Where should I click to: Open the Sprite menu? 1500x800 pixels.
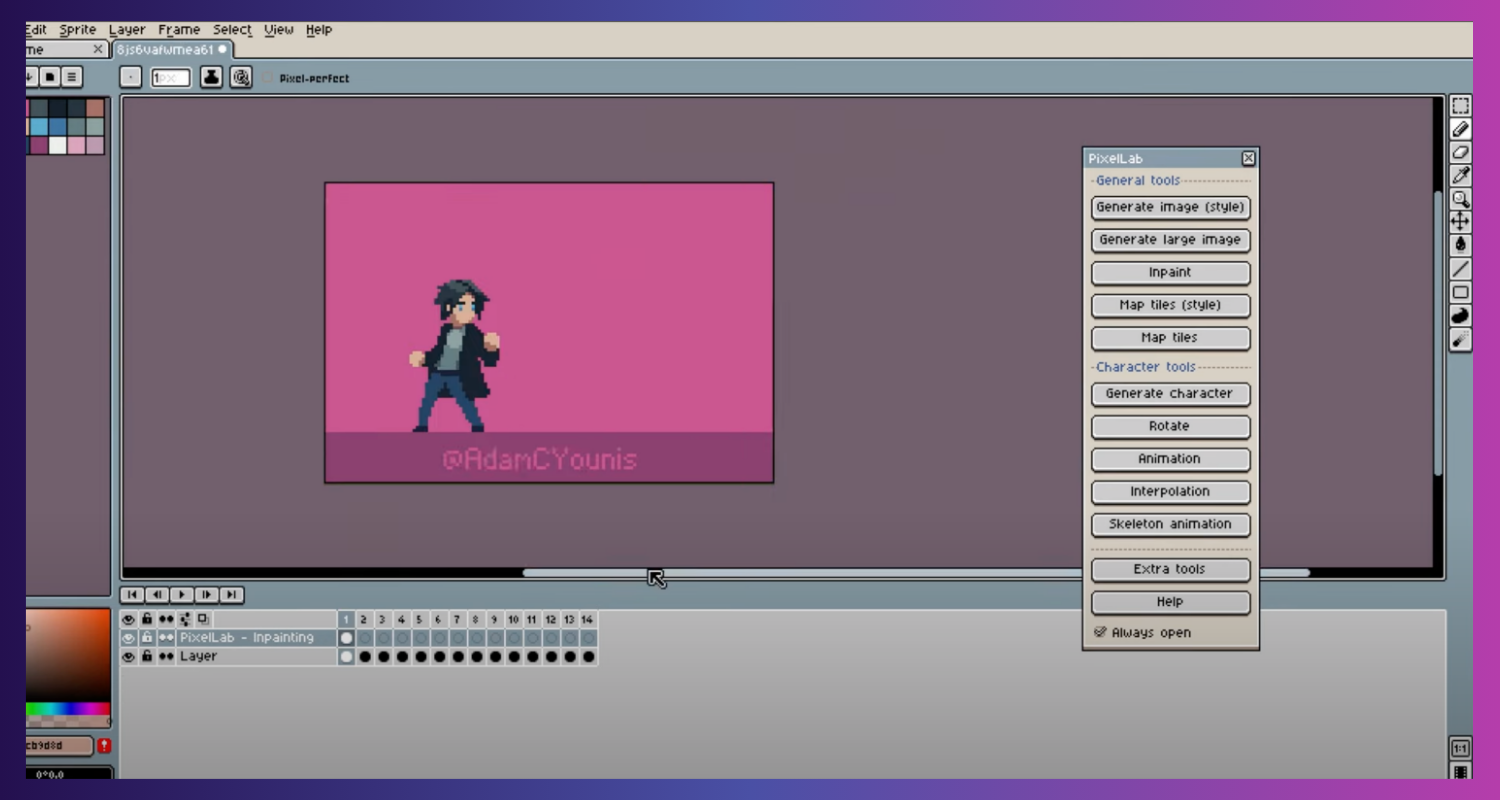click(77, 30)
